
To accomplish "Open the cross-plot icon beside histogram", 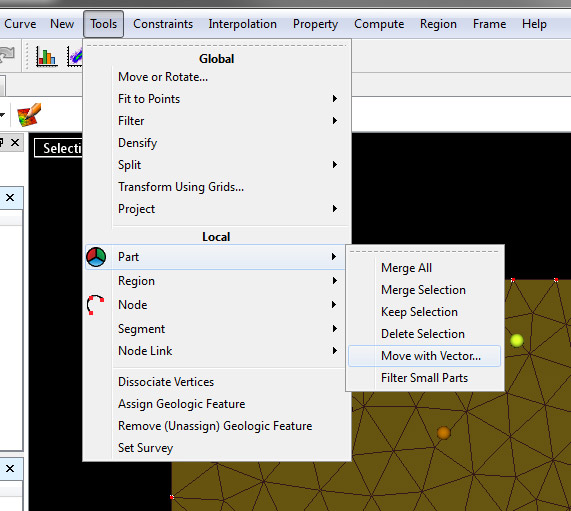I will [x=75, y=56].
